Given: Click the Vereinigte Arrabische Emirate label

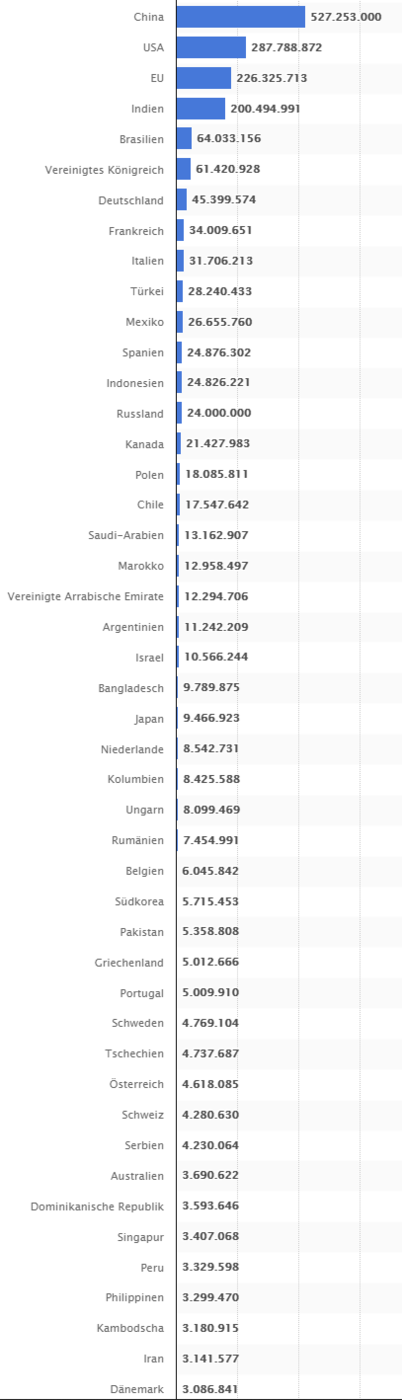Looking at the screenshot, I should pyautogui.click(x=86, y=597).
